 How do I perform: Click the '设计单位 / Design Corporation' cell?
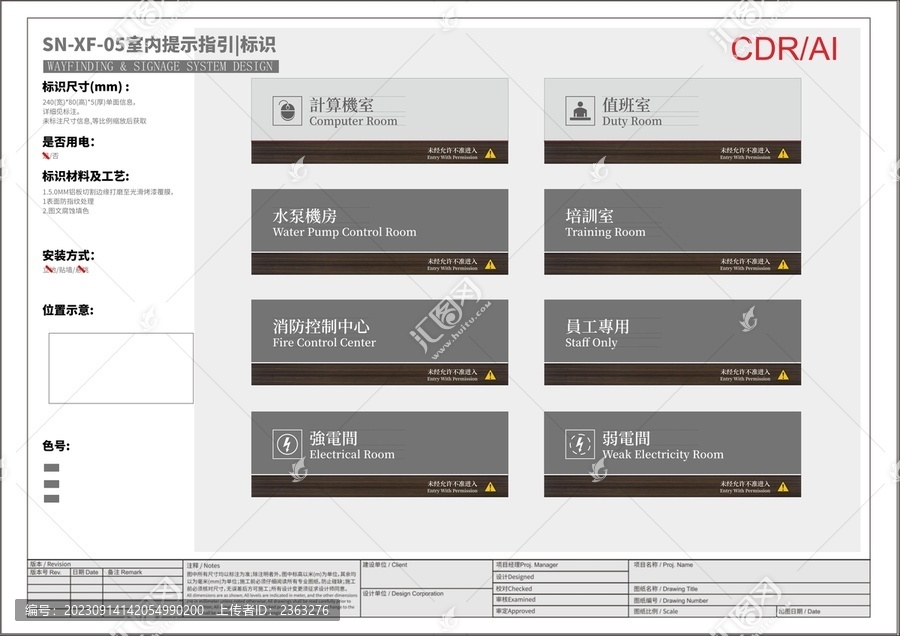pyautogui.click(x=426, y=603)
